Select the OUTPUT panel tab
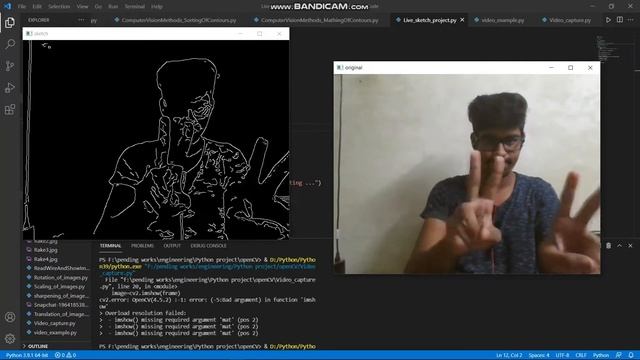 (x=172, y=246)
